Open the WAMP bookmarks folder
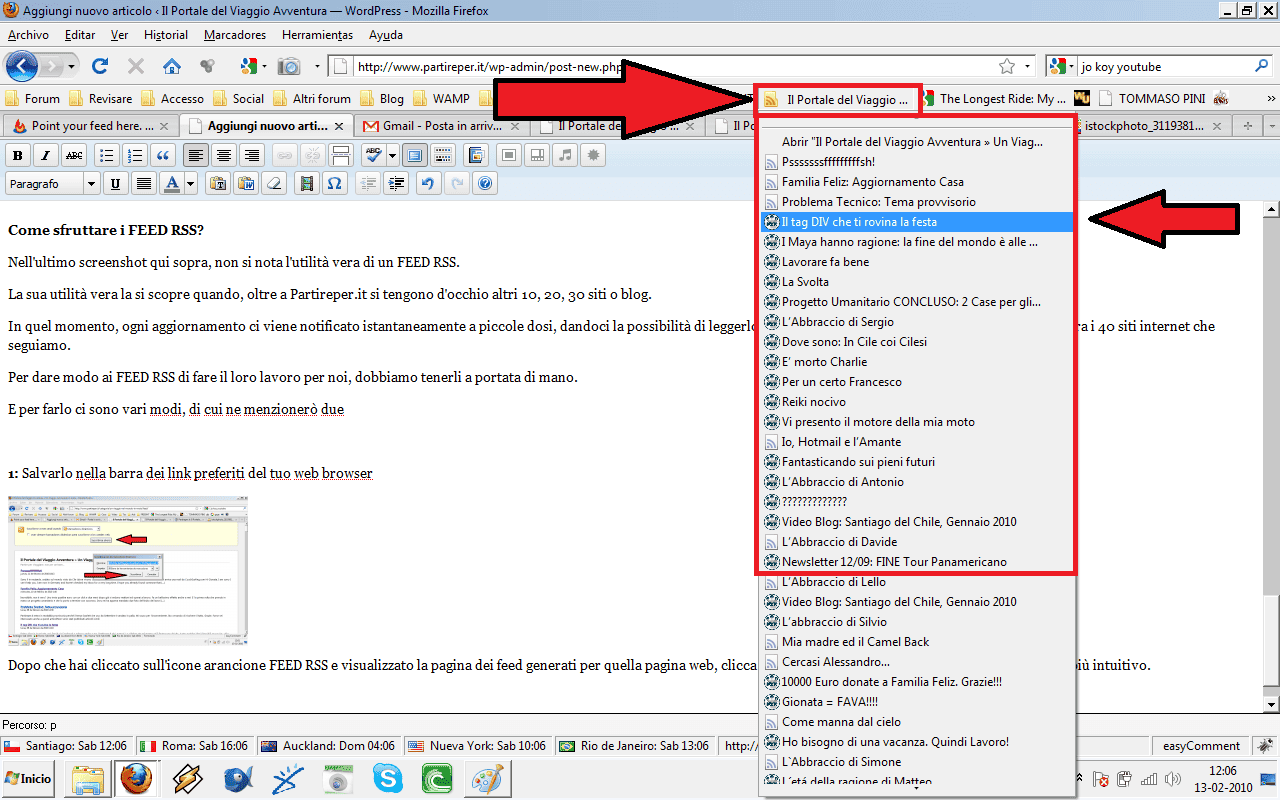The image size is (1280, 800). point(440,99)
